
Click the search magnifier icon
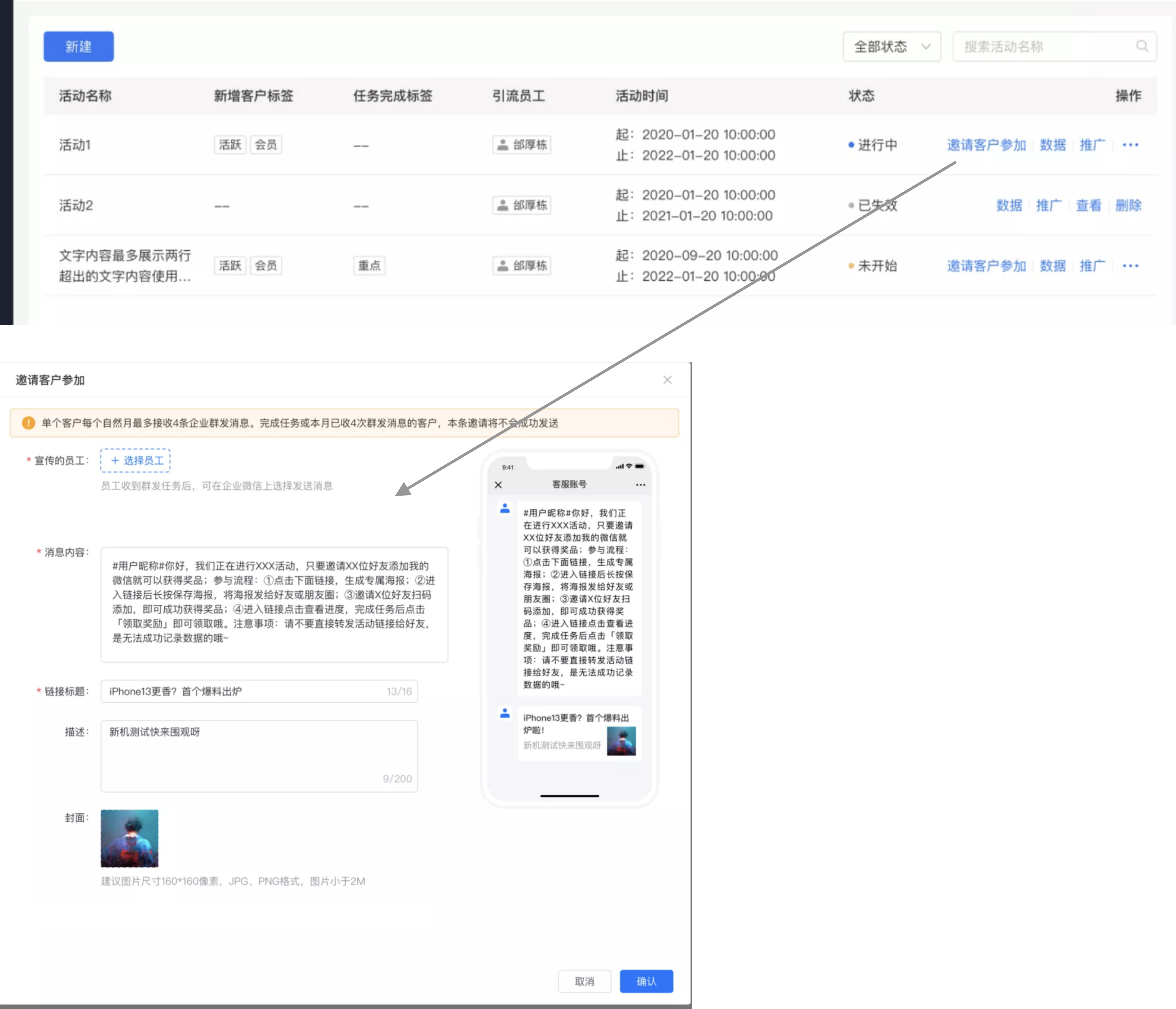coord(1142,46)
